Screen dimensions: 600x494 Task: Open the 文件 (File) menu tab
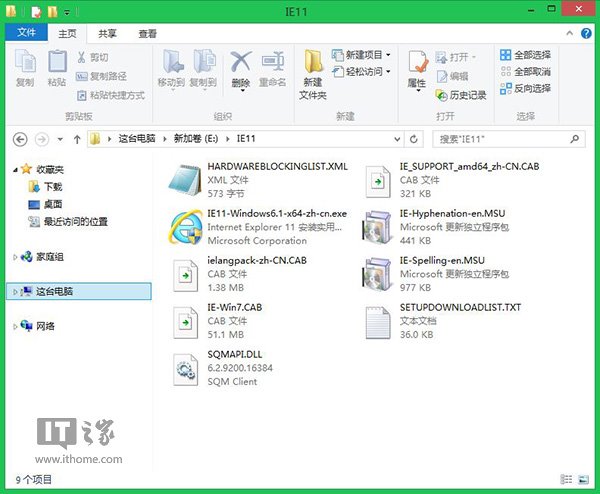coord(26,32)
